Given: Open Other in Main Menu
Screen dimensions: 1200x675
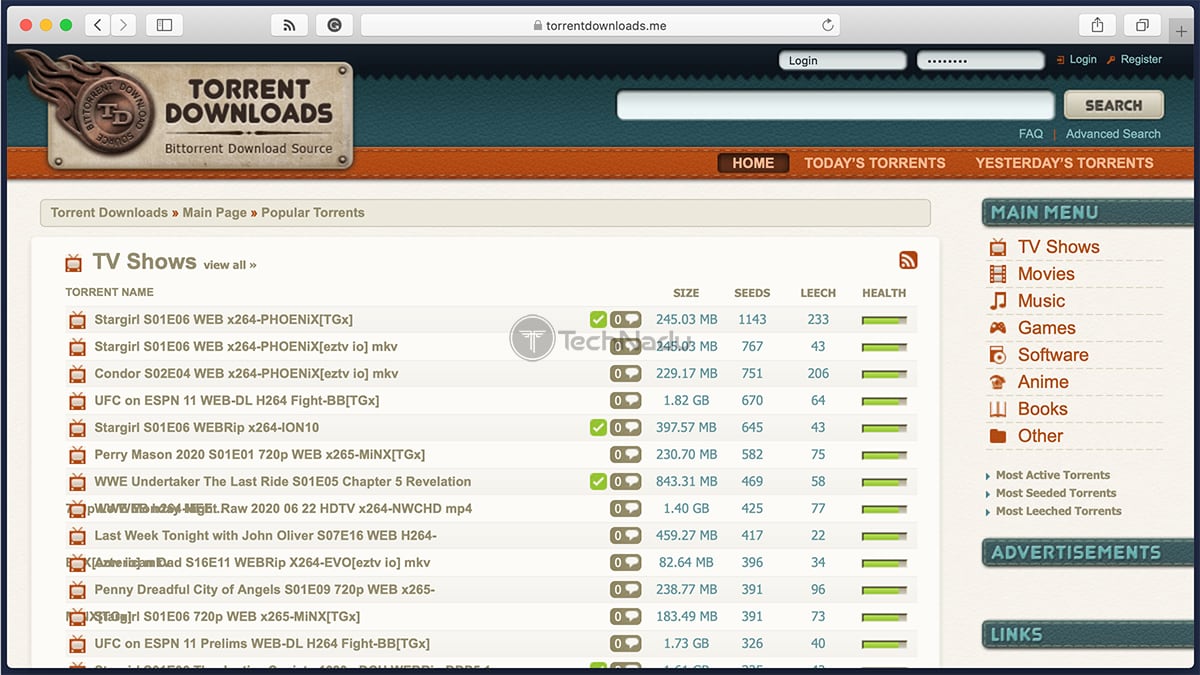Looking at the screenshot, I should [x=1040, y=436].
